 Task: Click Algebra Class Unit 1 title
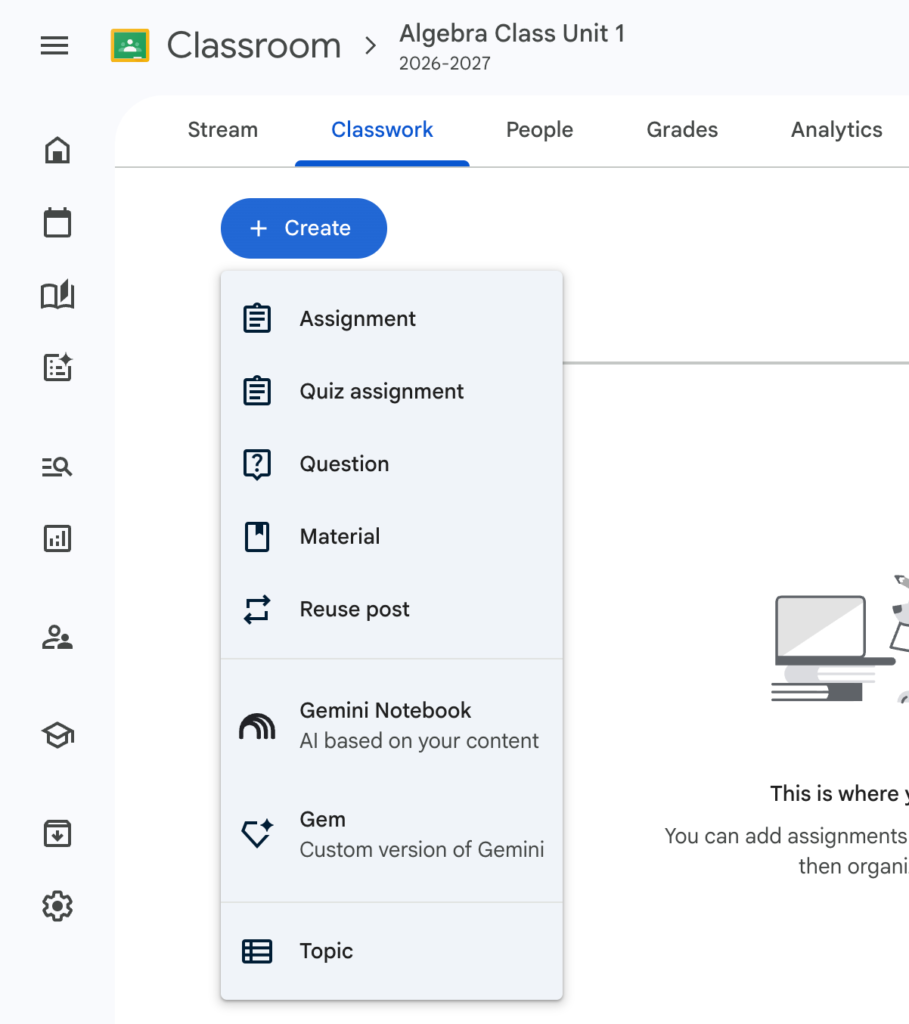coord(513,33)
